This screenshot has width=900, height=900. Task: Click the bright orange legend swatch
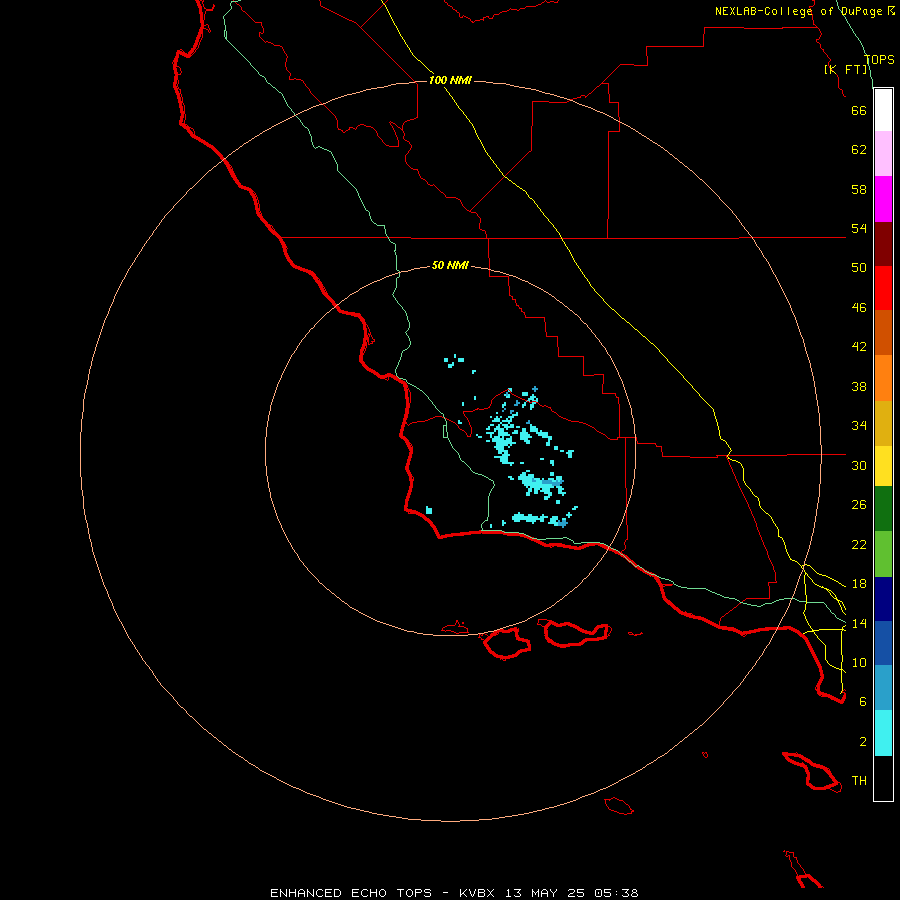click(x=883, y=378)
